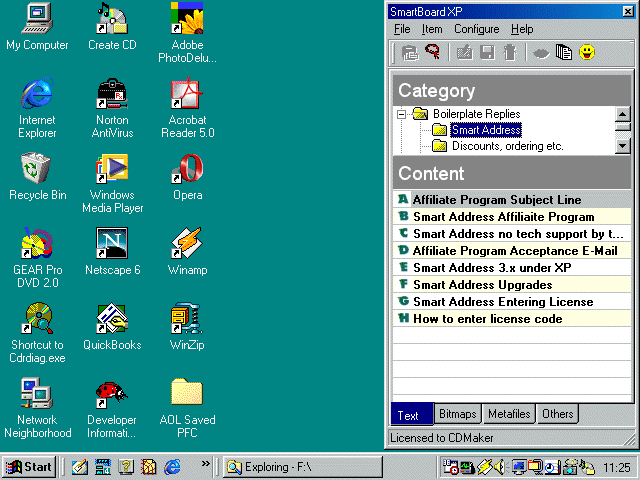Click the scheduler calendar tray icon

tap(450, 467)
